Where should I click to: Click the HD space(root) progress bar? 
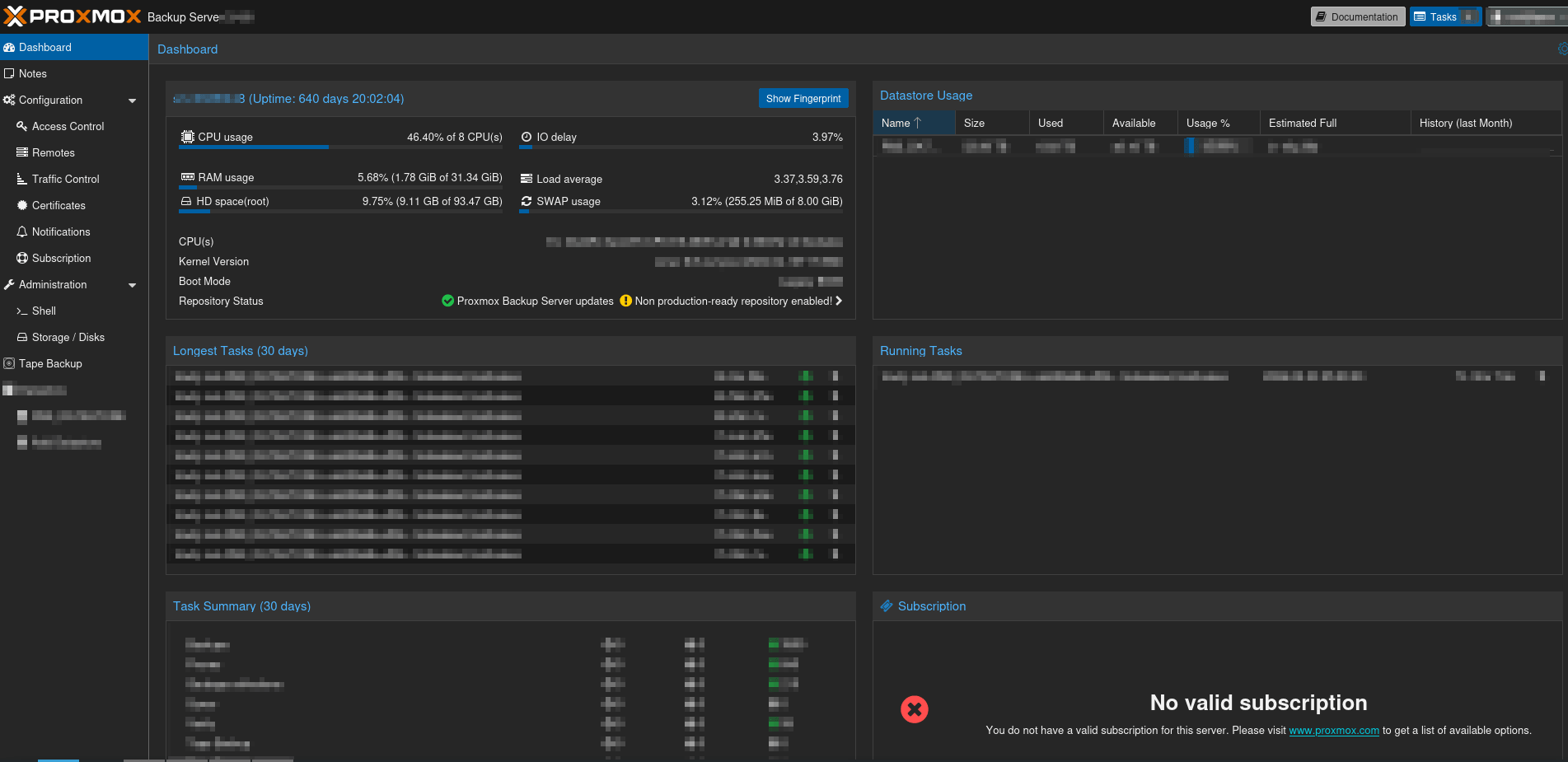click(x=340, y=212)
